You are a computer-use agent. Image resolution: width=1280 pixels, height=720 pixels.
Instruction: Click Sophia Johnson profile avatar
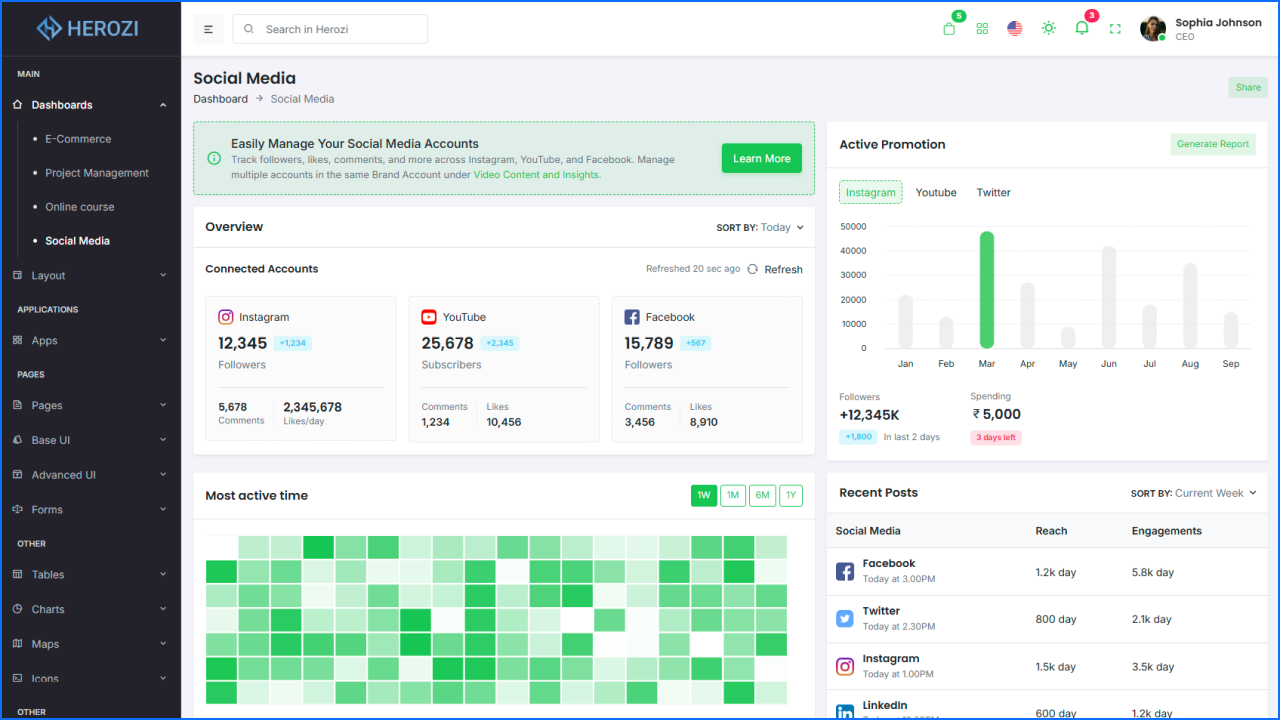pyautogui.click(x=1153, y=29)
